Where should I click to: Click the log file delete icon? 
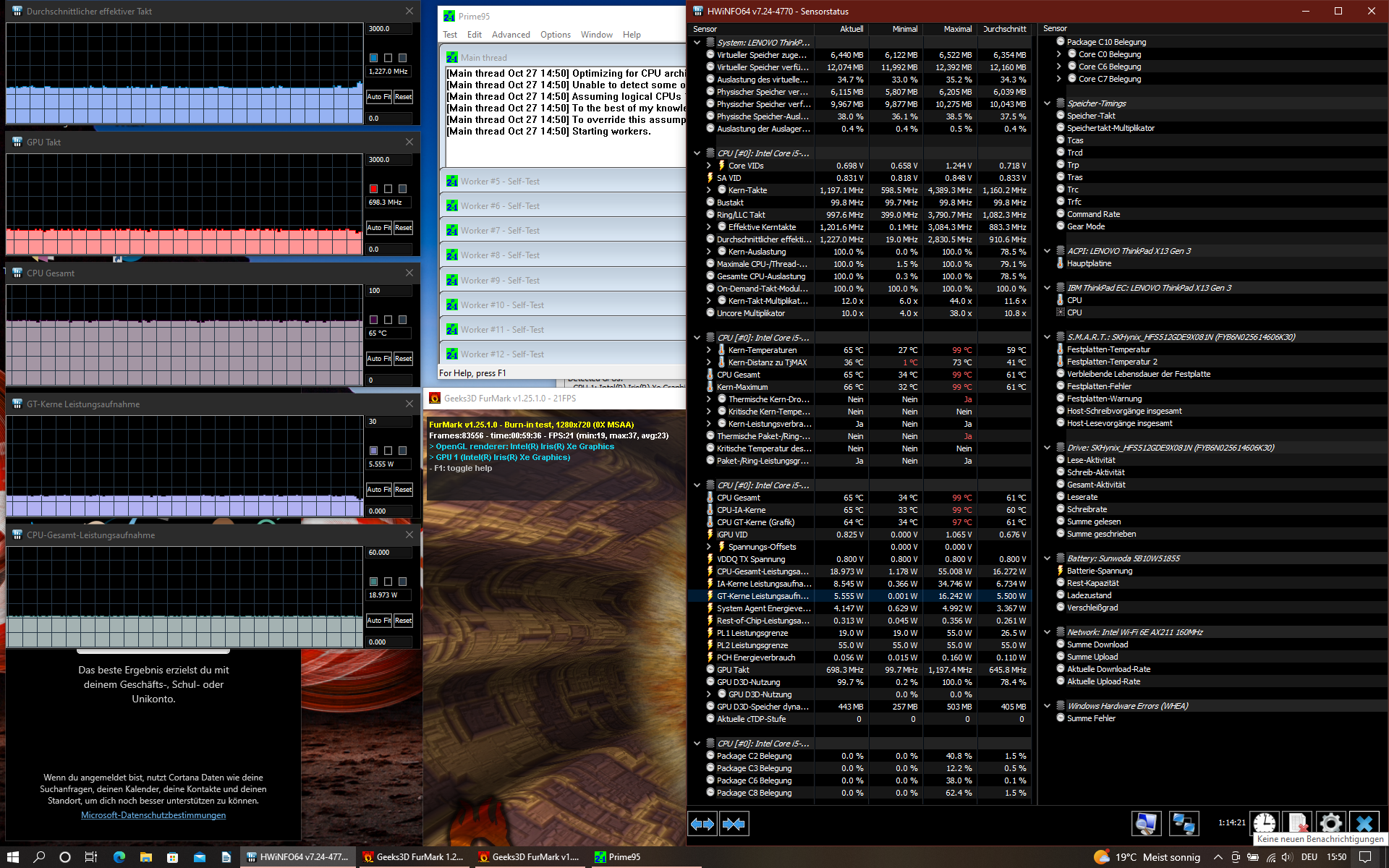(x=1297, y=823)
